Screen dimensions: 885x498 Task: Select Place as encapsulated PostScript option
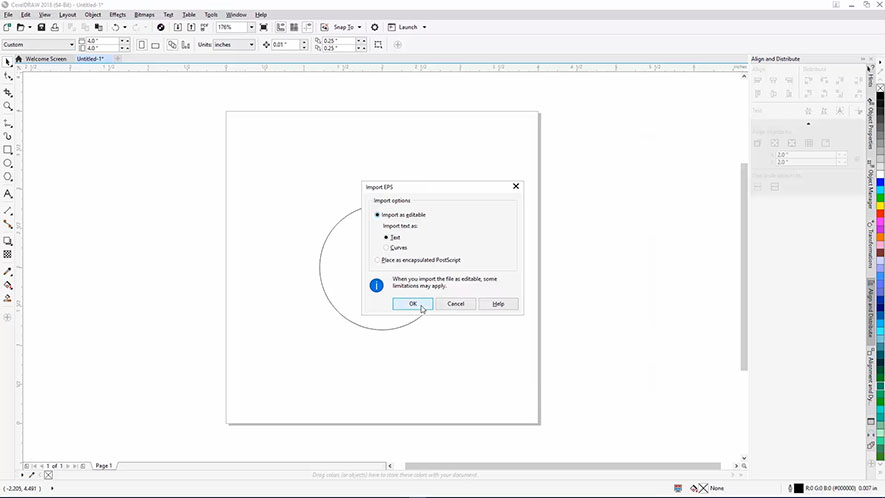point(377,260)
